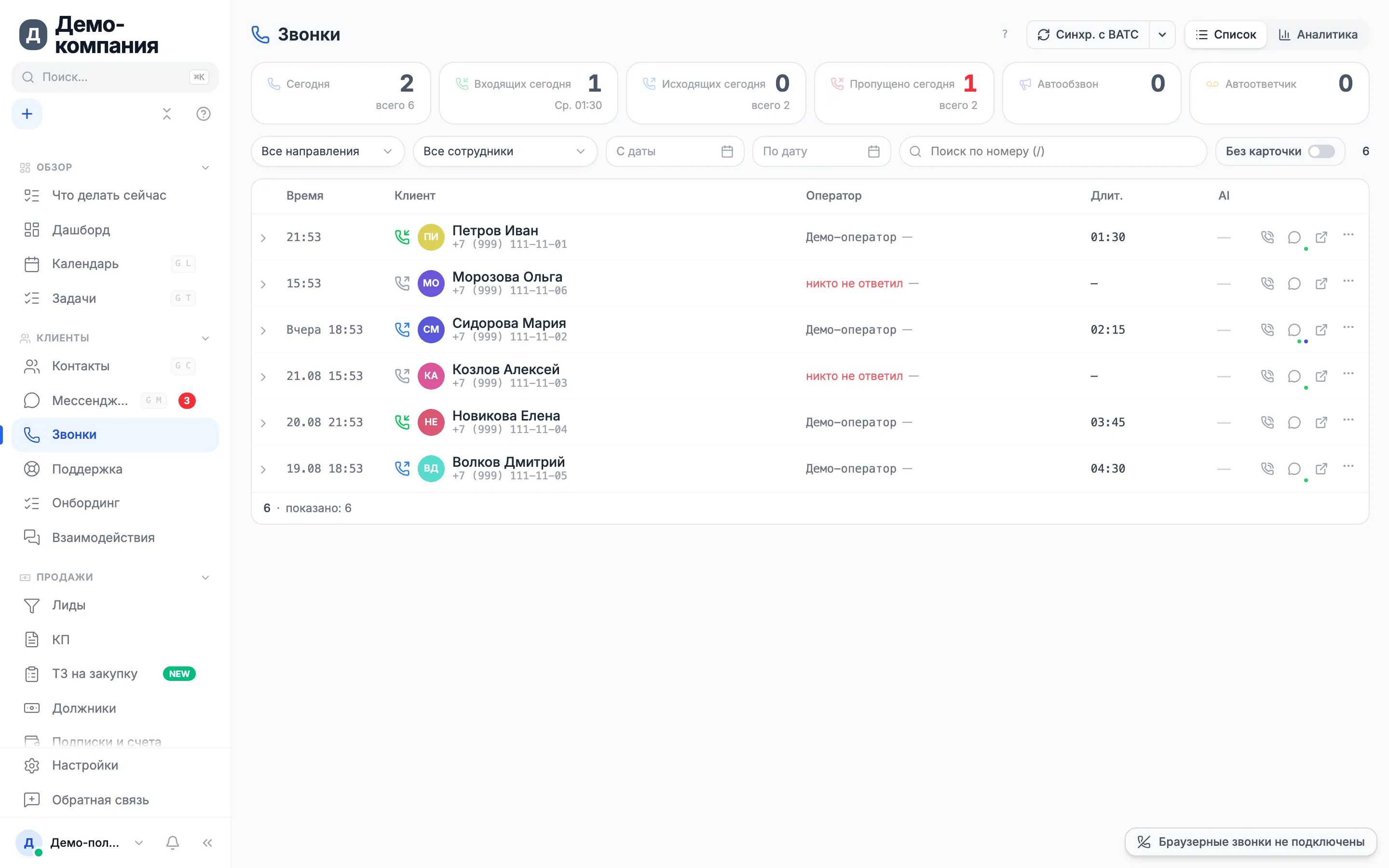Screen dimensions: 1389x868
Task: Open the sidebar help circle icon
Action: click(x=203, y=114)
